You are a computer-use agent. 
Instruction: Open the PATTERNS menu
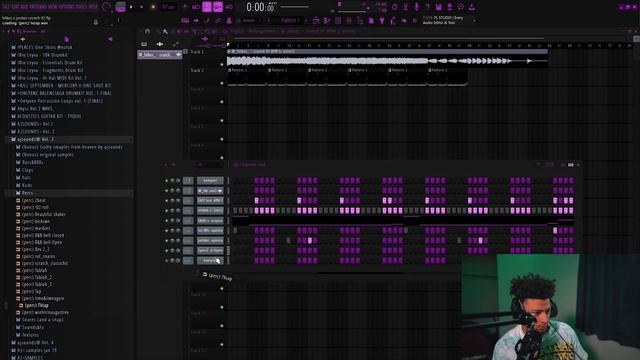pos(38,7)
